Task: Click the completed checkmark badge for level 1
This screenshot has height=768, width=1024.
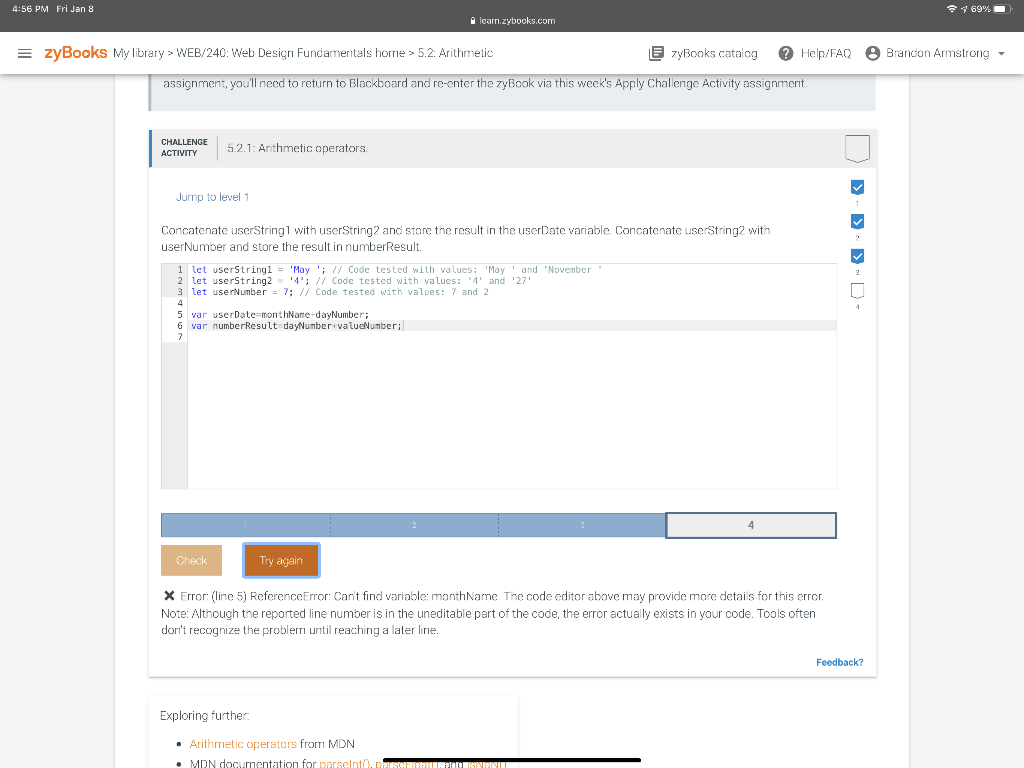Action: [x=857, y=186]
